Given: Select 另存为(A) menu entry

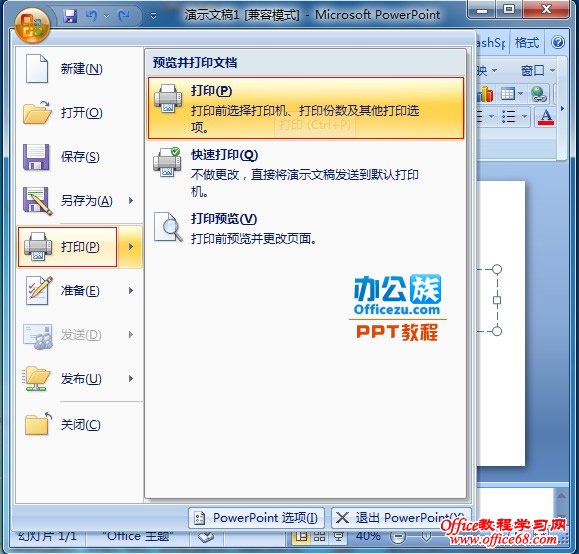Looking at the screenshot, I should click(x=68, y=201).
